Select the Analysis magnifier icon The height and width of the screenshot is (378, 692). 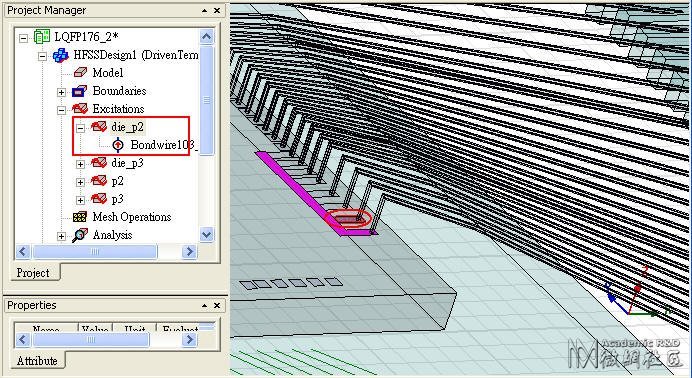(80, 235)
